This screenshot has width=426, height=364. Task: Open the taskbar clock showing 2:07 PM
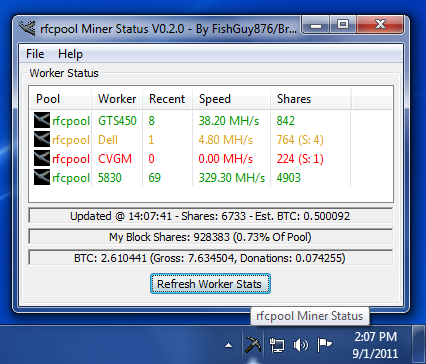[375, 345]
